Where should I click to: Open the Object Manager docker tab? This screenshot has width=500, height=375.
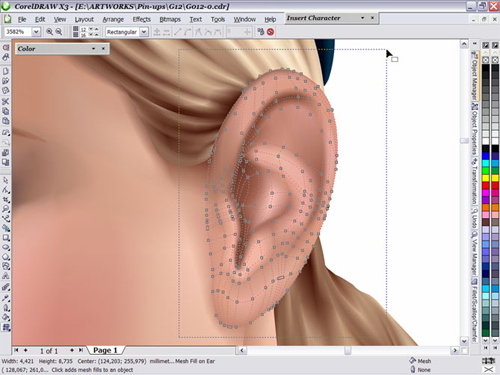point(474,76)
